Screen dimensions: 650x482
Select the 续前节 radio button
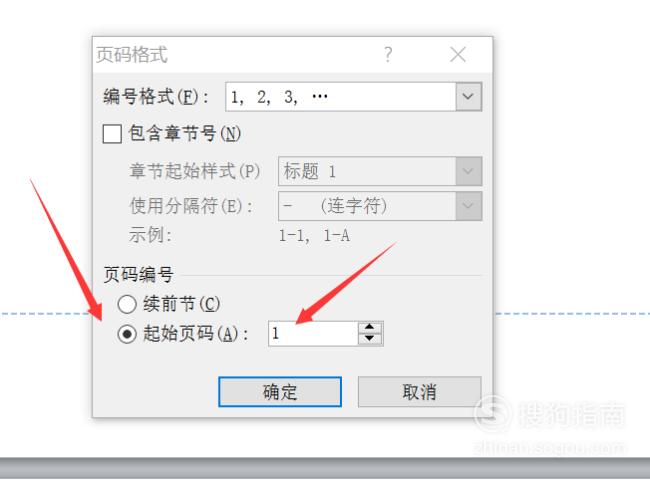pyautogui.click(x=127, y=304)
